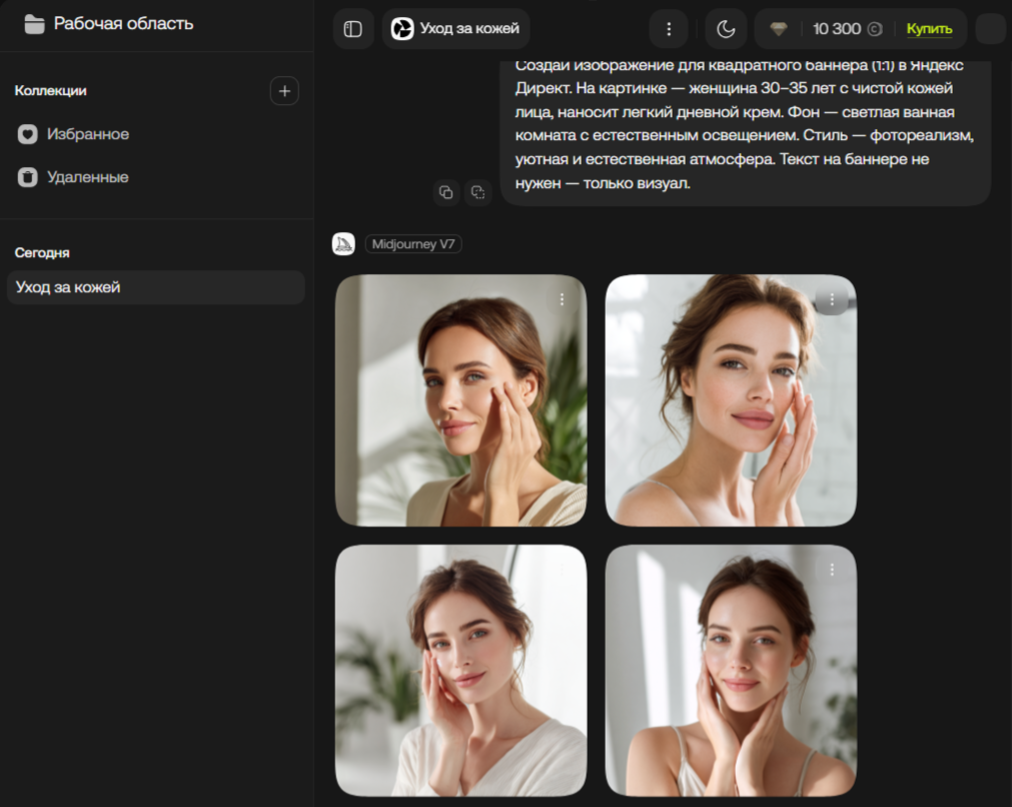Open the three-dot menu in top bar
Image resolution: width=1012 pixels, height=807 pixels.
669,29
